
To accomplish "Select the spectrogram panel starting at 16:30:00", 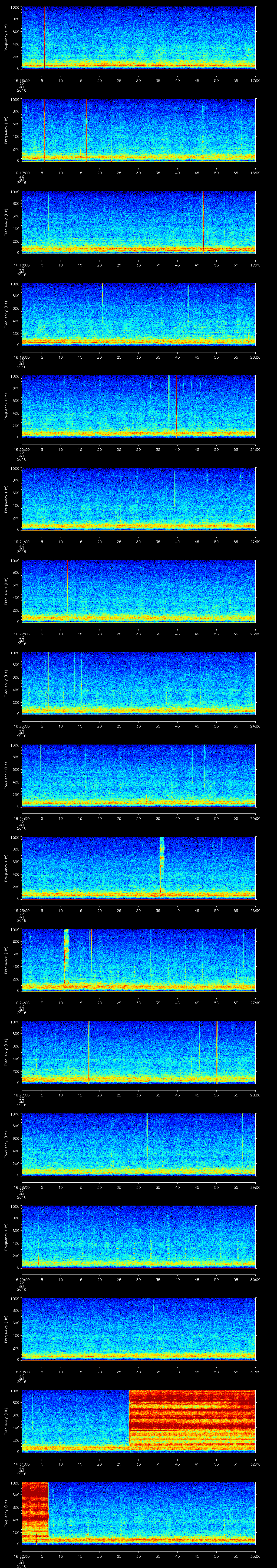I will point(138,1329).
